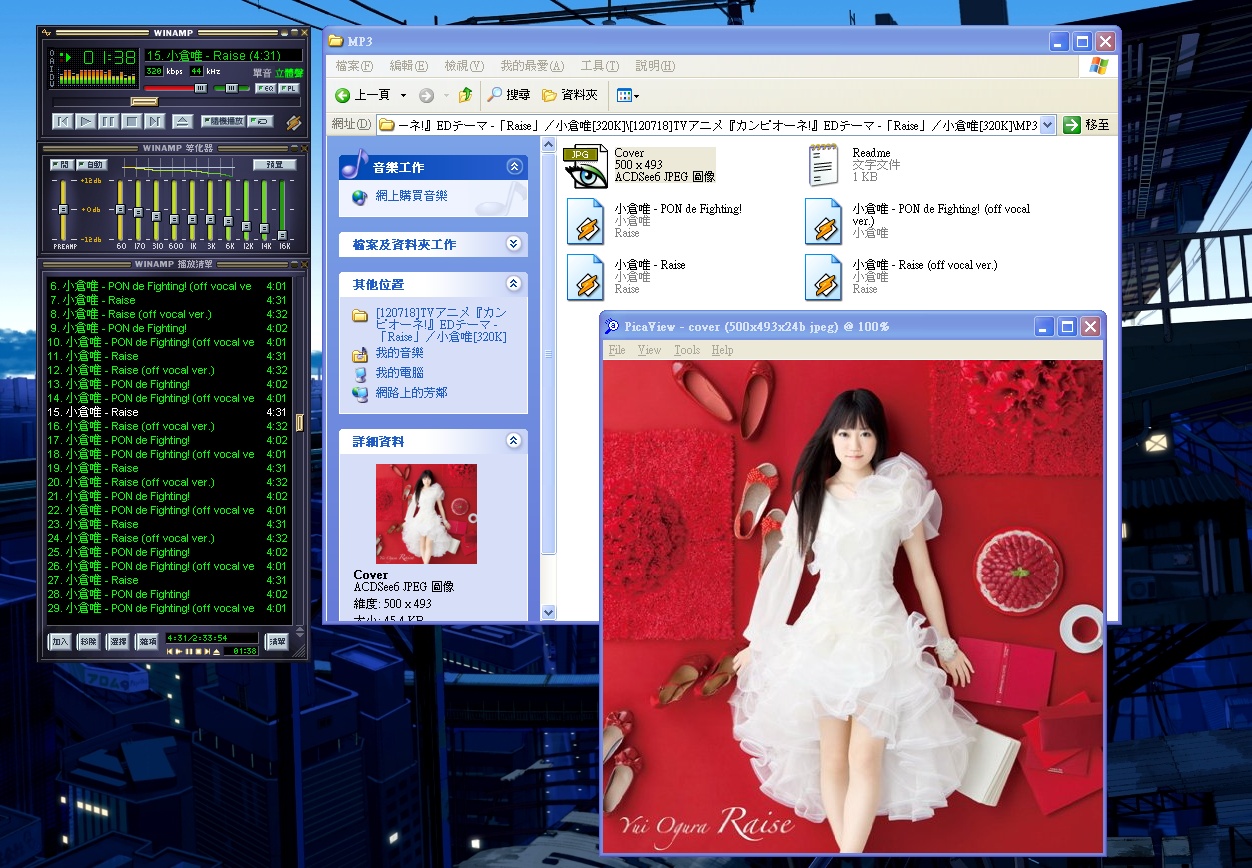Open the 我的最愛(A) favorites menu
The width and height of the screenshot is (1252, 868).
coord(532,66)
